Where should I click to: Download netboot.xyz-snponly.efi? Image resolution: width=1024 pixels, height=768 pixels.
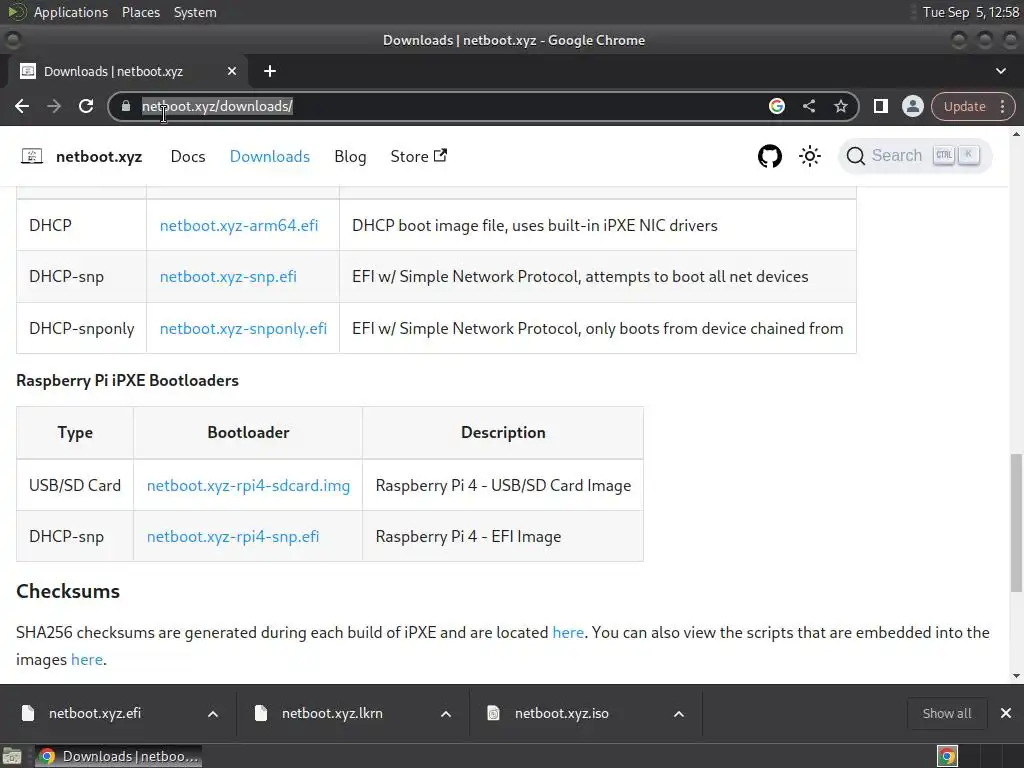243,328
